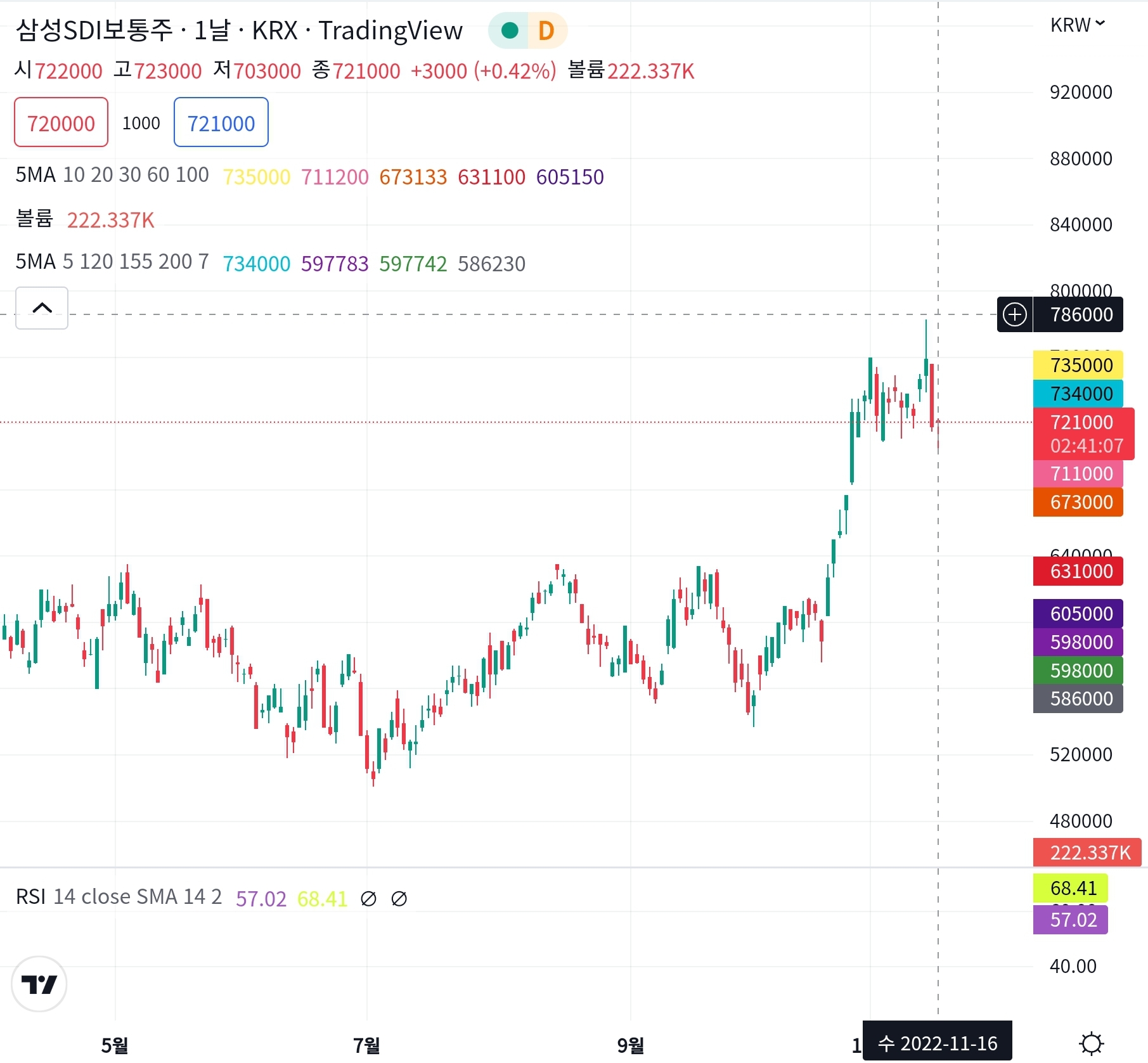Click the 저703000 low value
Screen dimensions: 1148x1063
point(257,70)
